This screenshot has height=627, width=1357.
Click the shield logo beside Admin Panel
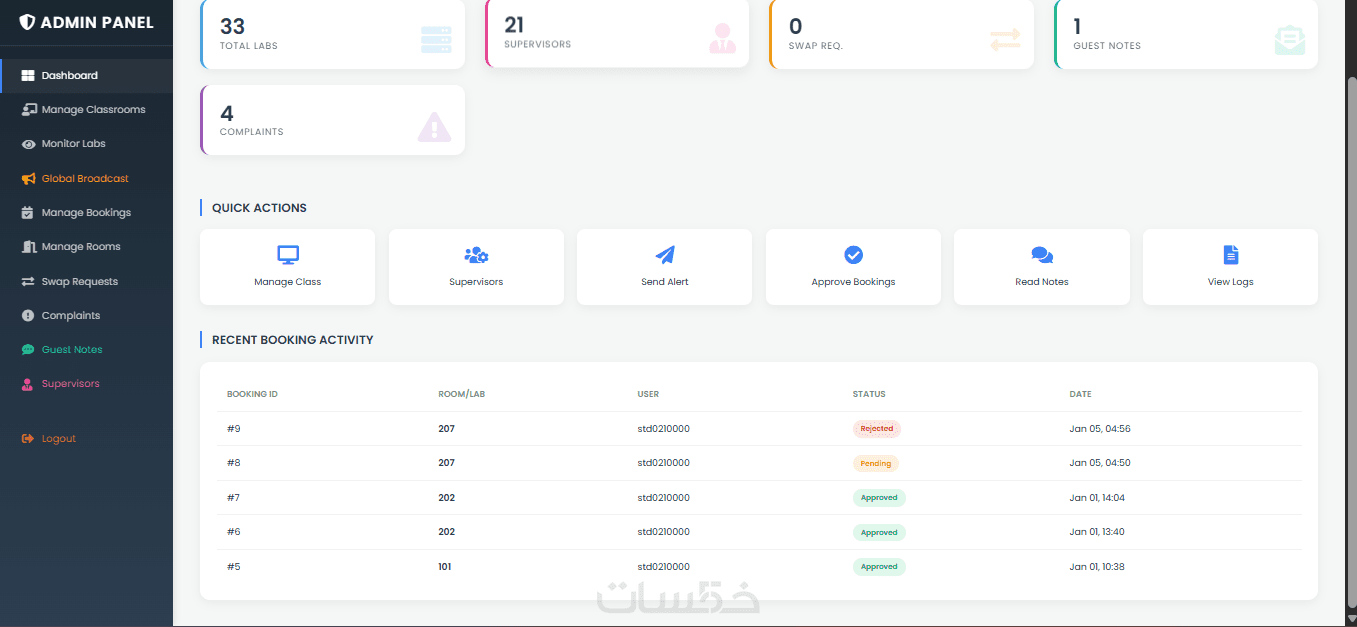point(27,22)
